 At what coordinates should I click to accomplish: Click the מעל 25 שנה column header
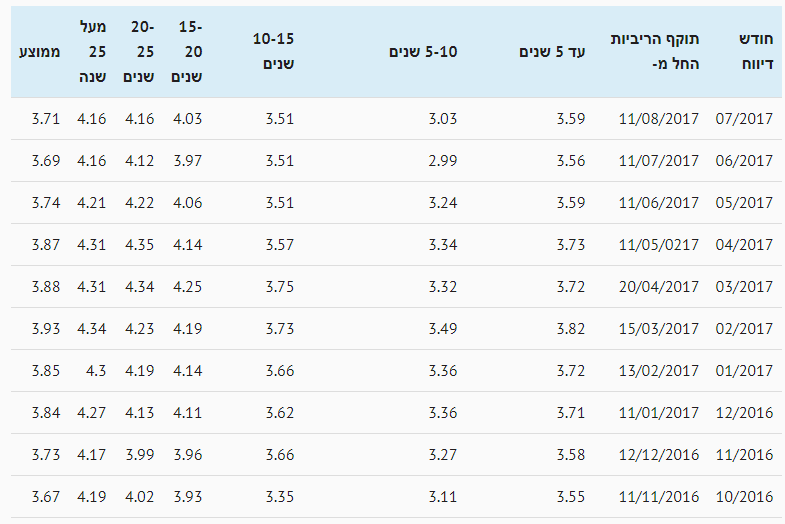[93, 52]
